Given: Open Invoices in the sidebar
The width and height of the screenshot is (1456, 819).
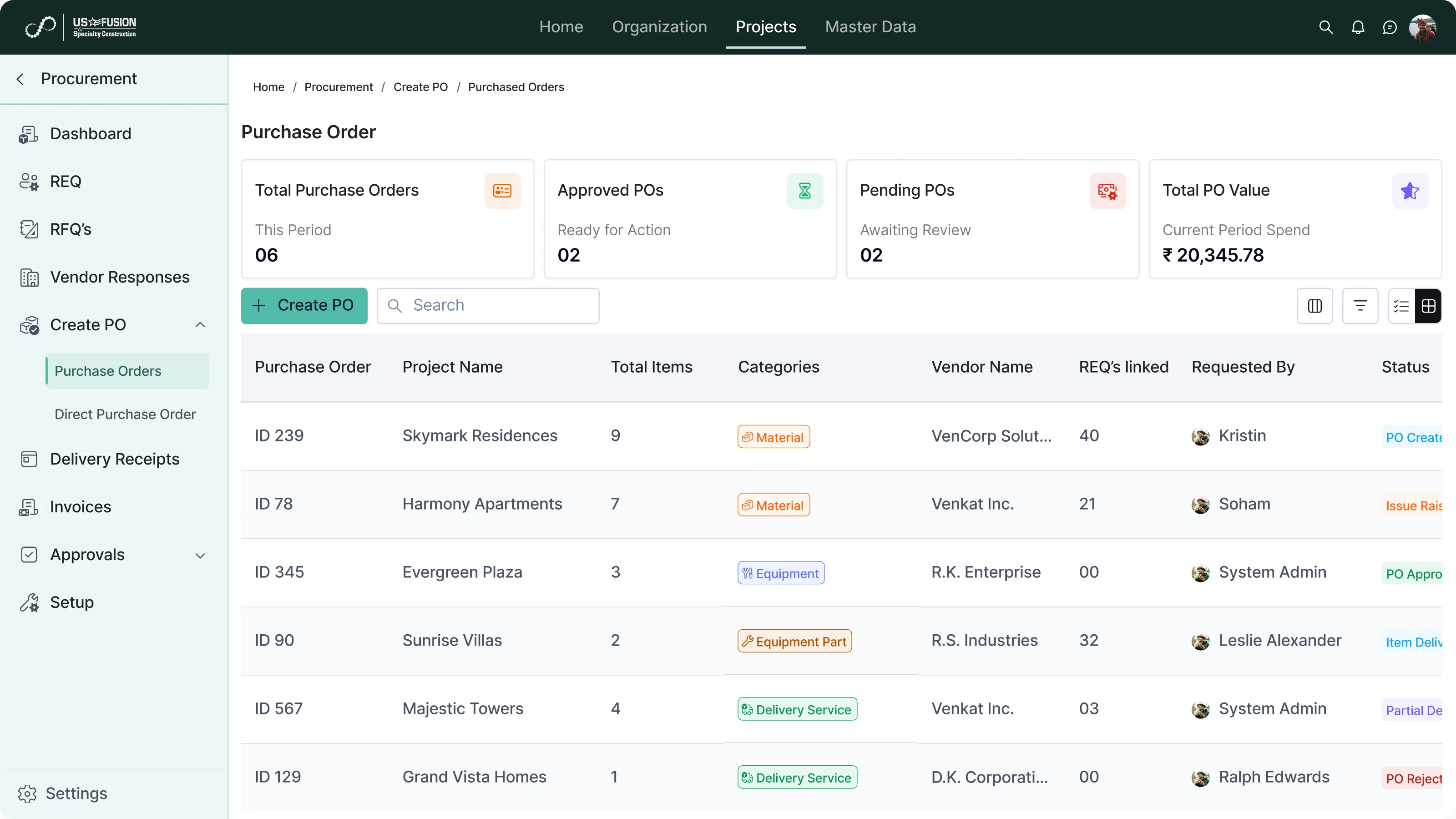Looking at the screenshot, I should pos(80,507).
